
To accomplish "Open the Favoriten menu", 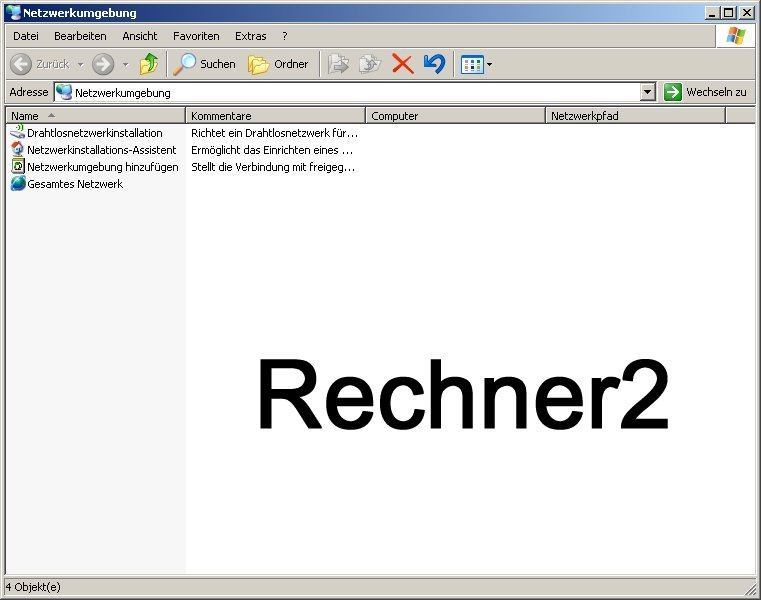I will click(196, 36).
